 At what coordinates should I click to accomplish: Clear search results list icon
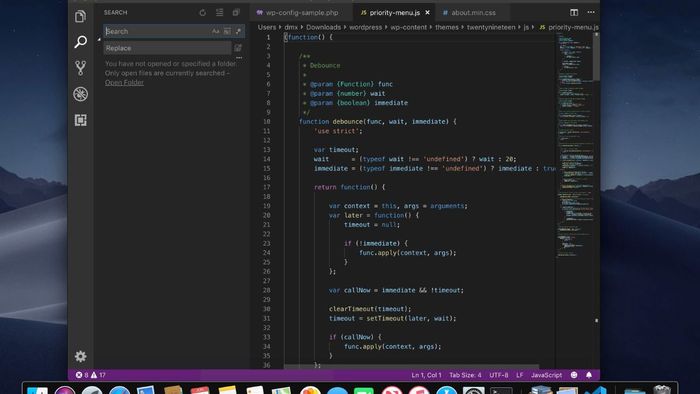220,12
